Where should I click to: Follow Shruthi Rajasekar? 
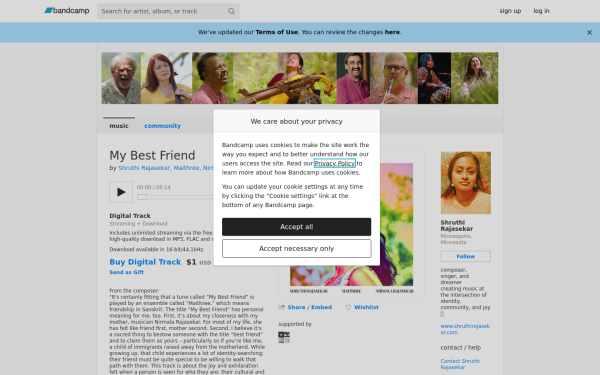click(466, 256)
